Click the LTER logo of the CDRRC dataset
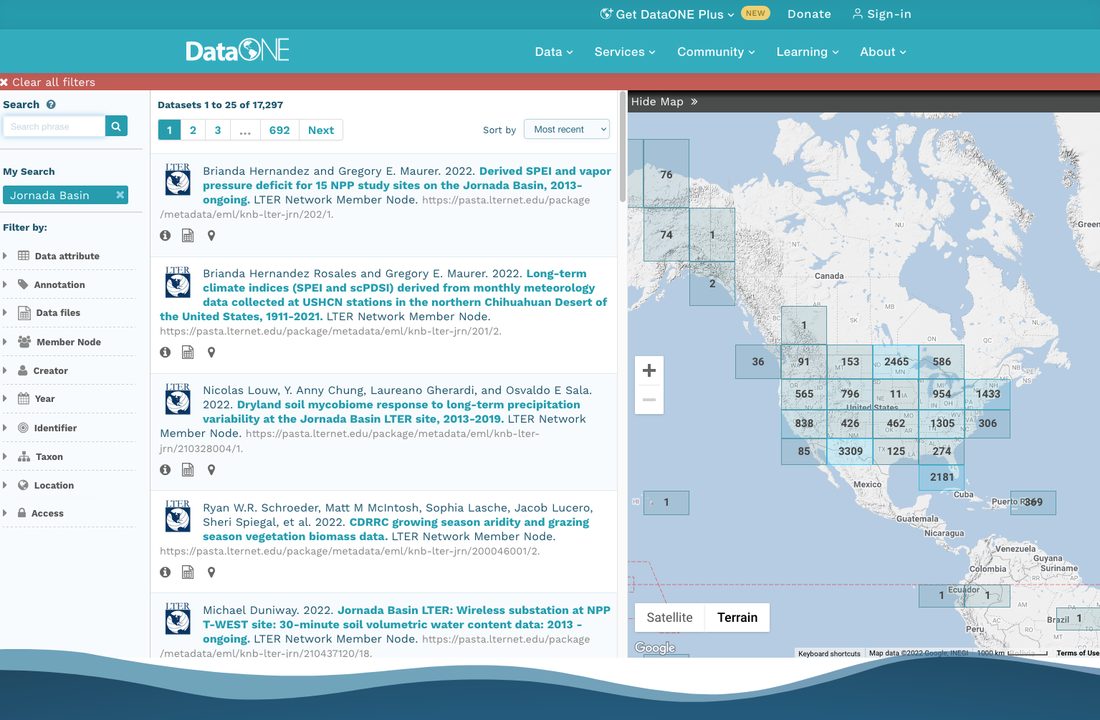Image resolution: width=1100 pixels, height=720 pixels. tap(177, 516)
